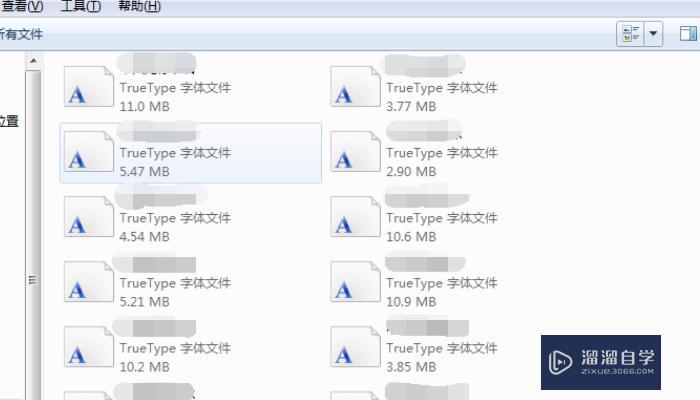Open the 帮助(H) menu
The width and height of the screenshot is (700, 400).
coord(139,7)
